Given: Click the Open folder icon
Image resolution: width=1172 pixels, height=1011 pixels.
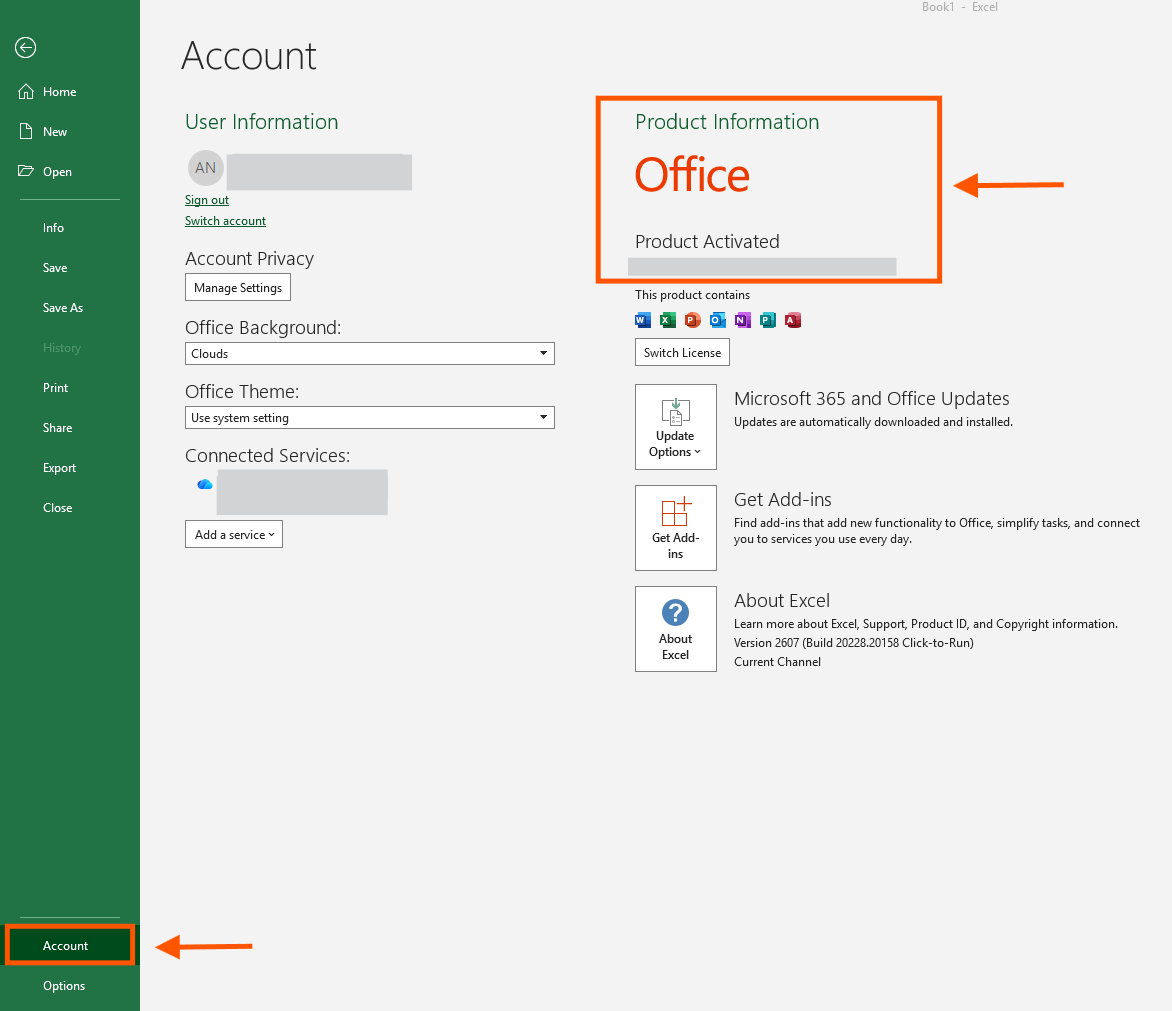Looking at the screenshot, I should tap(26, 171).
